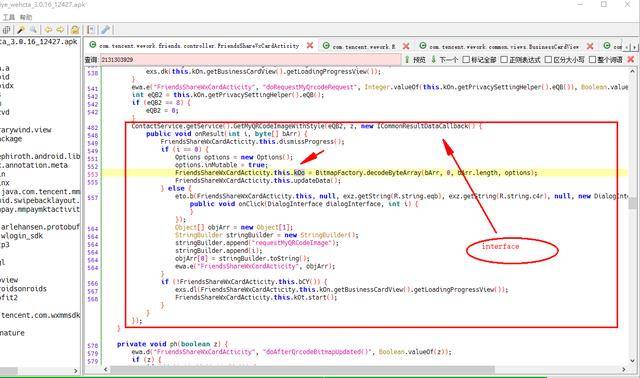Navigate back with the left arrow icon
This screenshot has height=378, width=640.
coord(48,30)
